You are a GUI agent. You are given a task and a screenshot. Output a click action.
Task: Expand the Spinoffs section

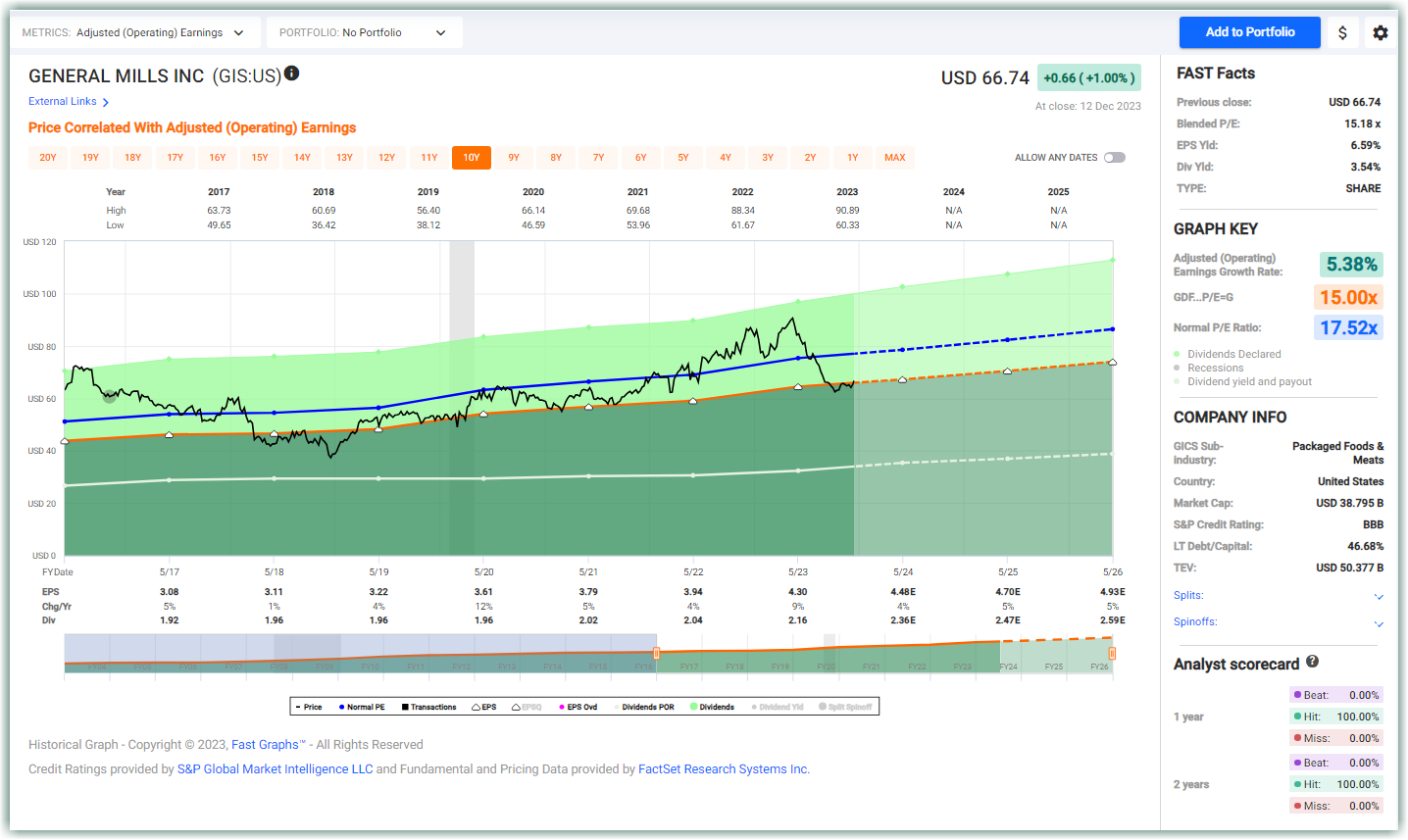[x=1379, y=623]
